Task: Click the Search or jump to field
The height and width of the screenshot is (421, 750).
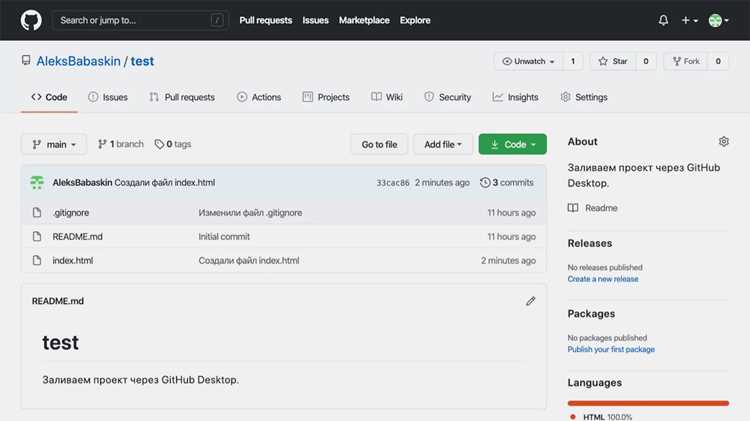Action: (140, 20)
